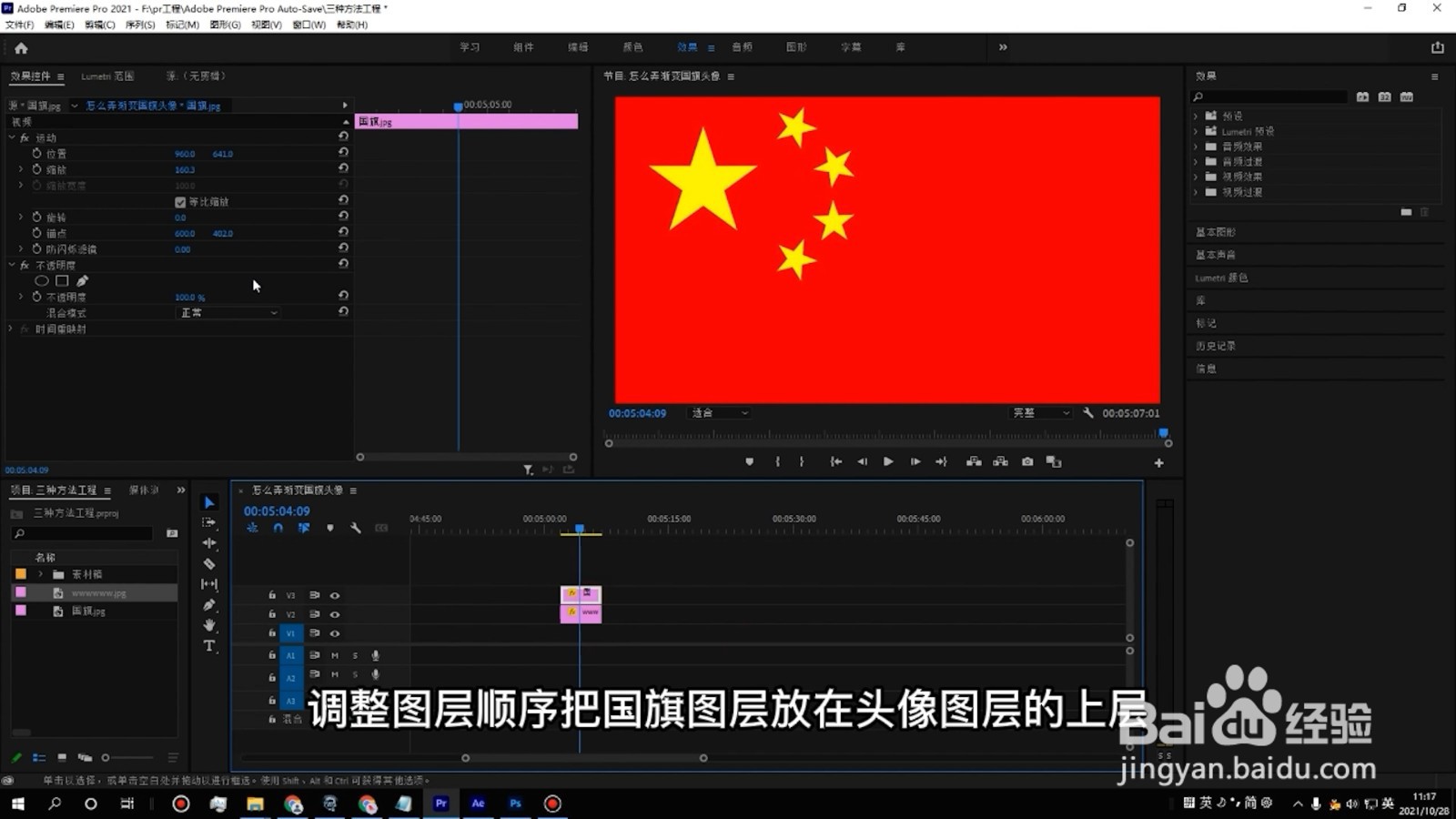The width and height of the screenshot is (1456, 819).
Task: Open the History panel
Action: tap(1216, 346)
